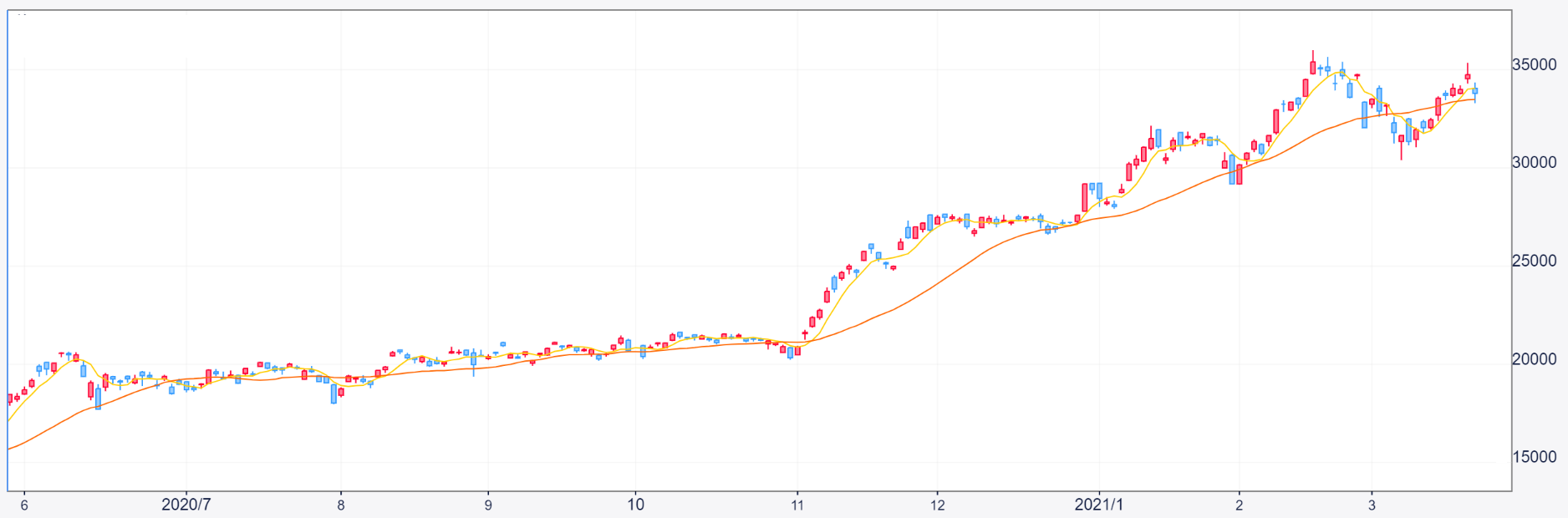Screen dimensions: 1568x518
Task: Click the 15000 price axis label
Action: pos(1534,457)
